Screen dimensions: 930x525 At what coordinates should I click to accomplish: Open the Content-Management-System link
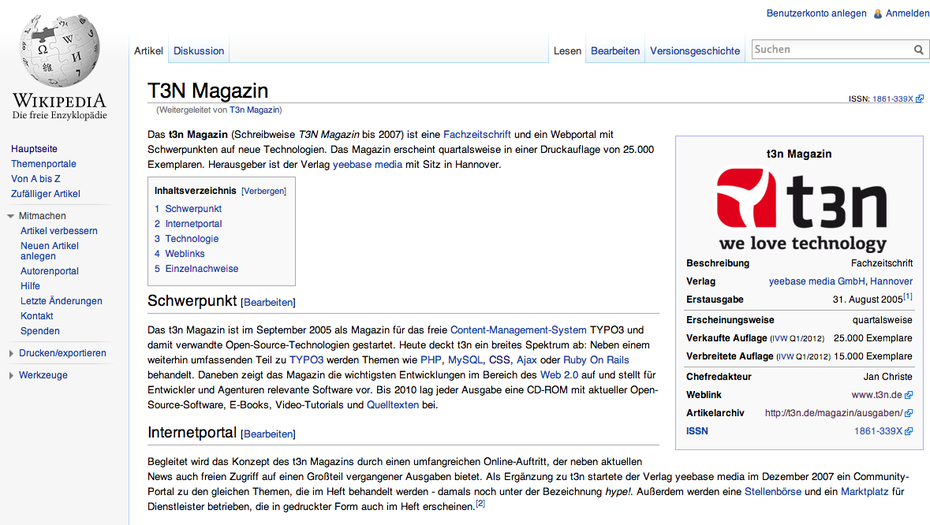[518, 330]
